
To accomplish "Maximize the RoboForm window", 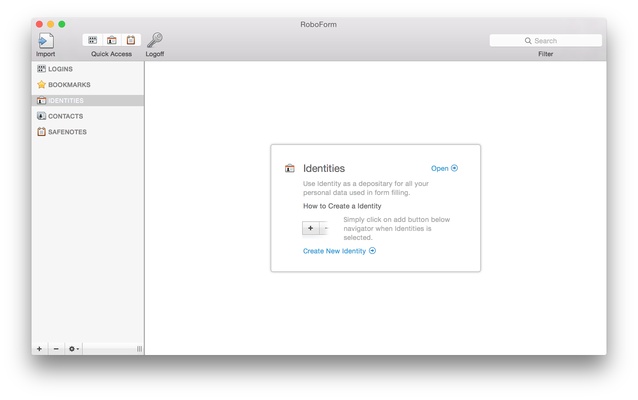I will coord(62,24).
